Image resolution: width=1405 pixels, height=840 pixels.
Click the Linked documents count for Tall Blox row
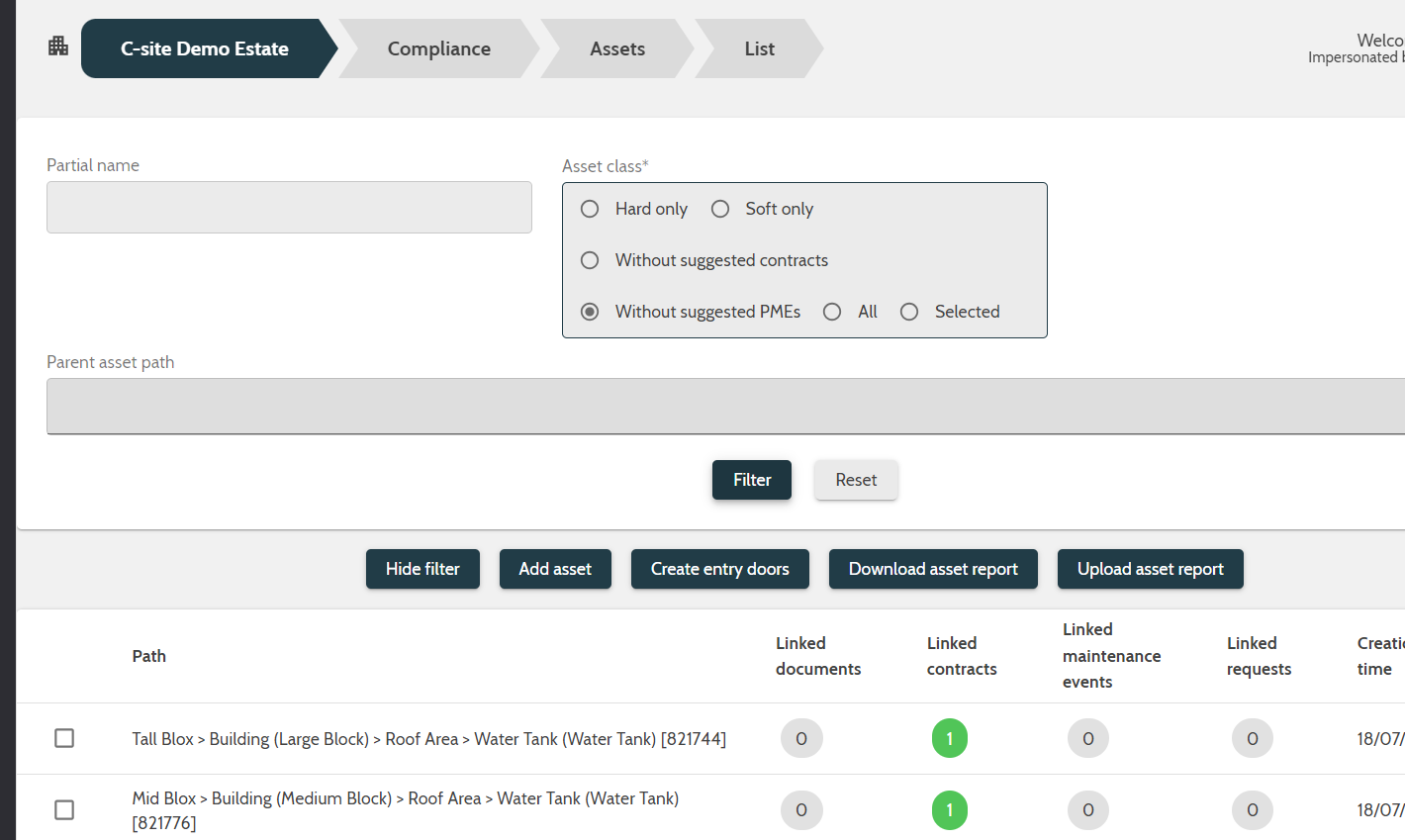click(x=801, y=738)
